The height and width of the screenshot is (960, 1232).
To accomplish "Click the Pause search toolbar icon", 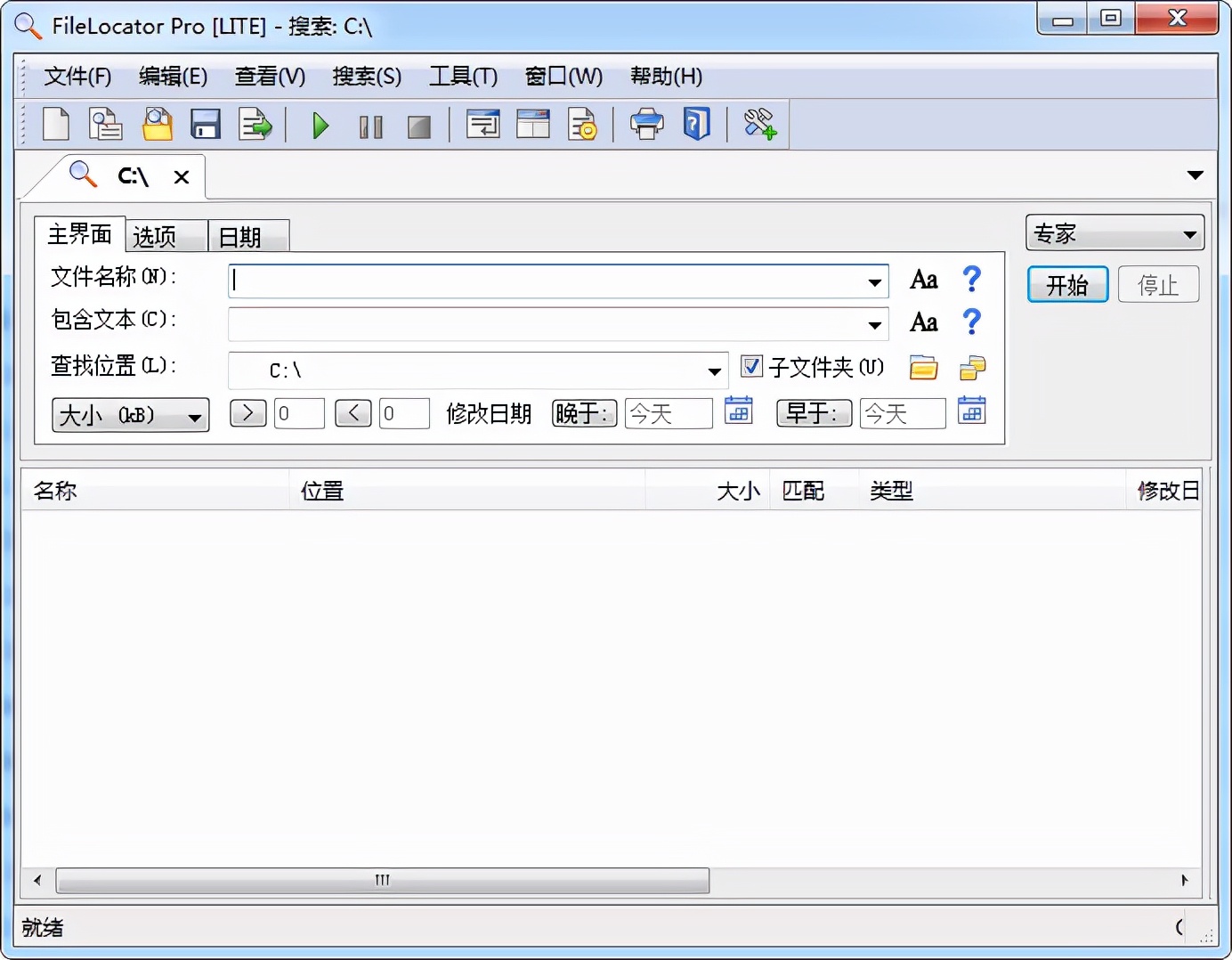I will [371, 126].
